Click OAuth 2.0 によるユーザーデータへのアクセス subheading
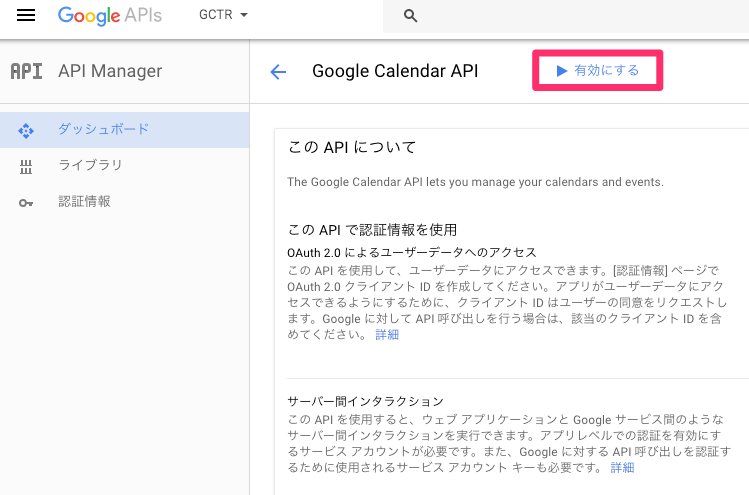This screenshot has width=749, height=495. click(412, 252)
